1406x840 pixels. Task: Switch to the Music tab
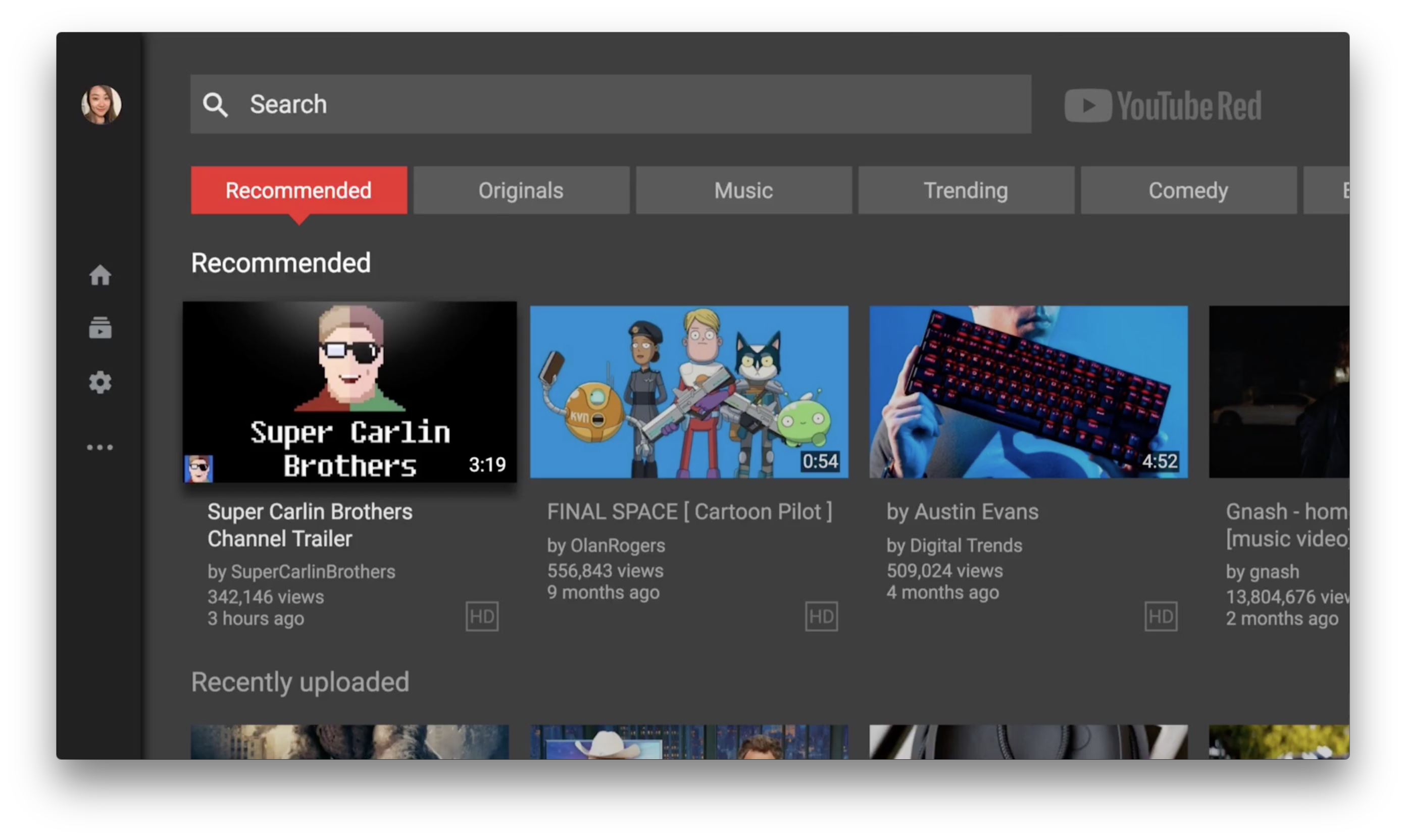tap(743, 190)
